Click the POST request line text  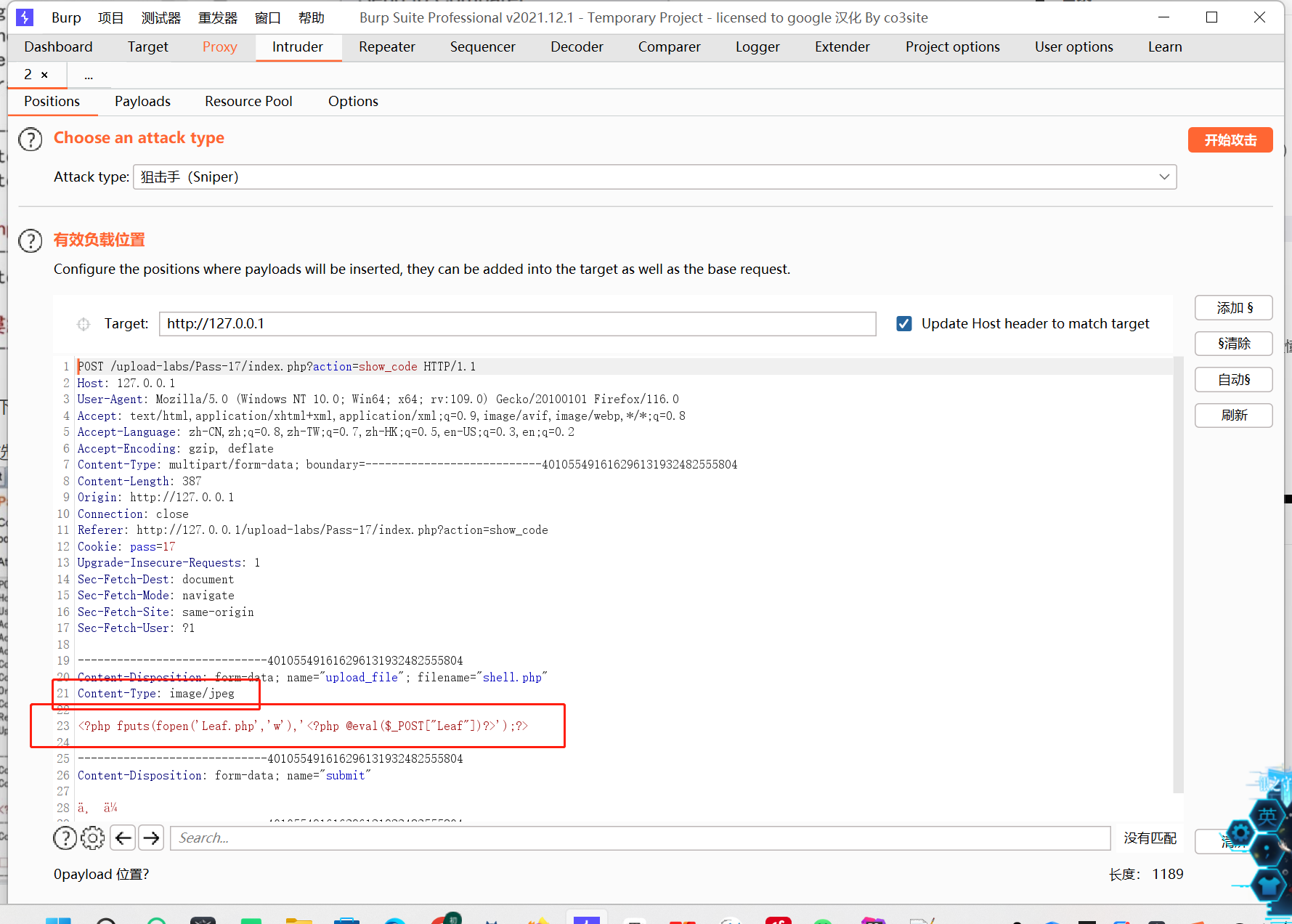pos(277,367)
